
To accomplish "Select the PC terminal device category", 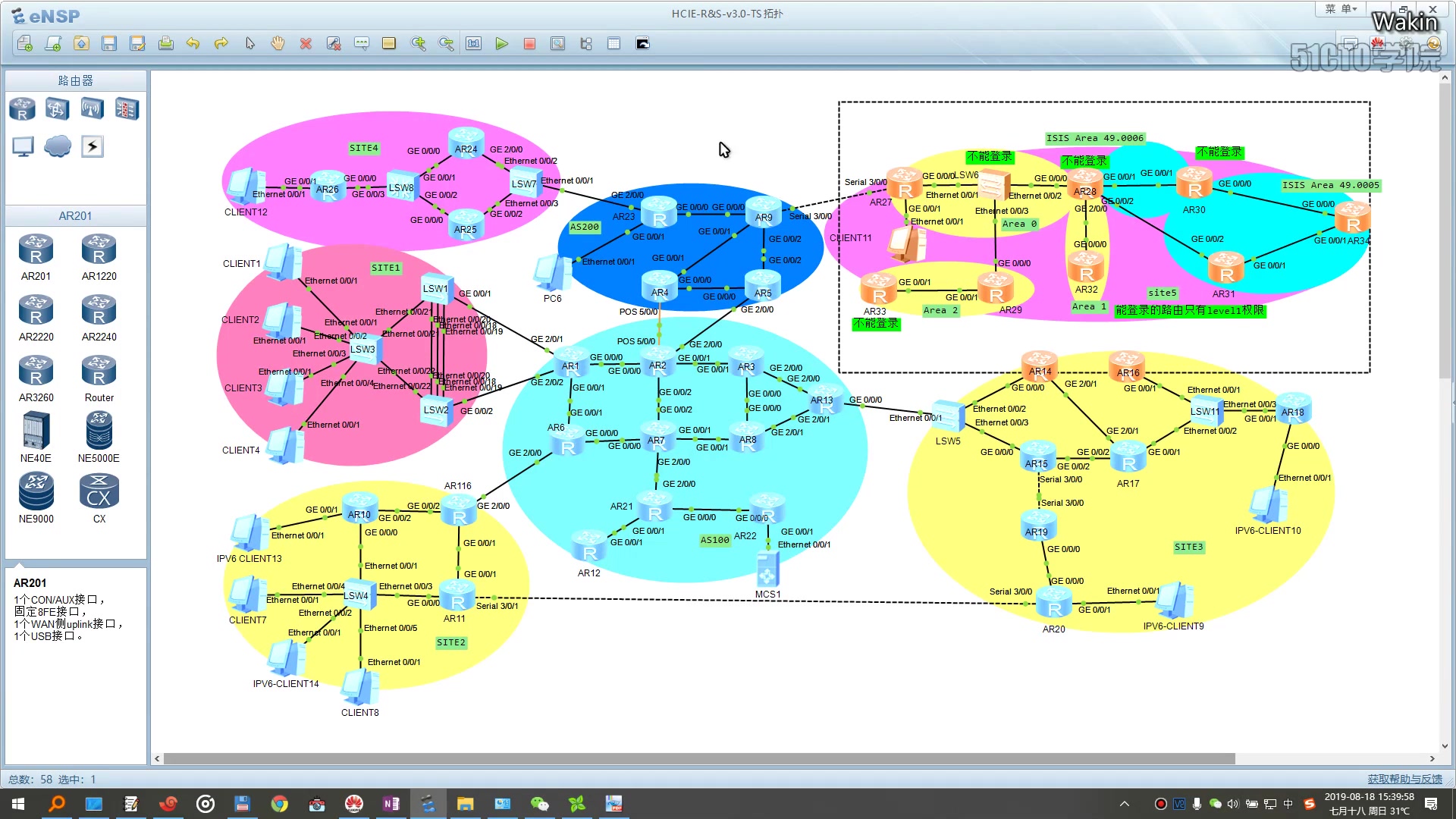I will pos(23,146).
